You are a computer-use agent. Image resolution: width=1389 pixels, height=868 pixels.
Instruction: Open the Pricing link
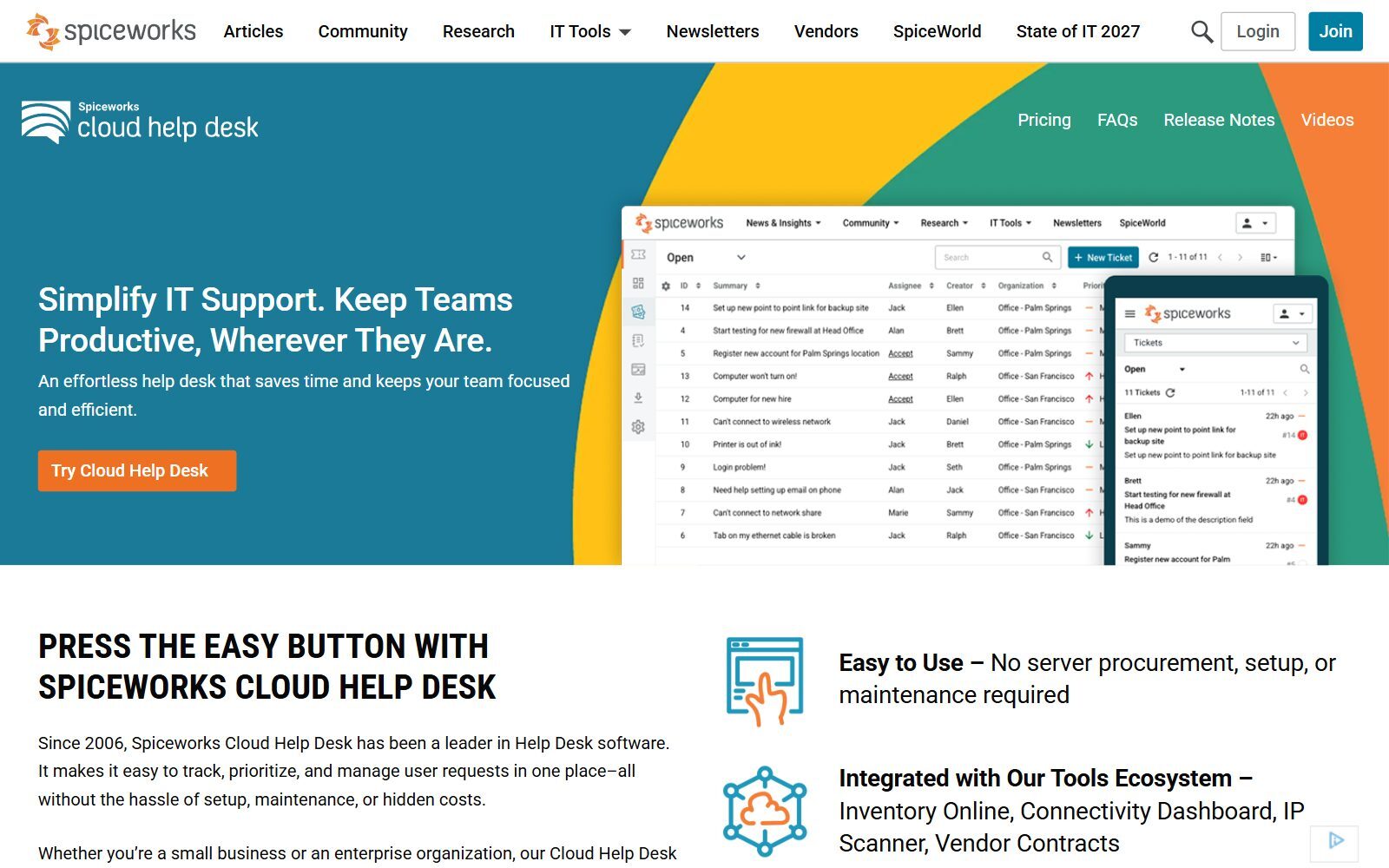pyautogui.click(x=1044, y=120)
